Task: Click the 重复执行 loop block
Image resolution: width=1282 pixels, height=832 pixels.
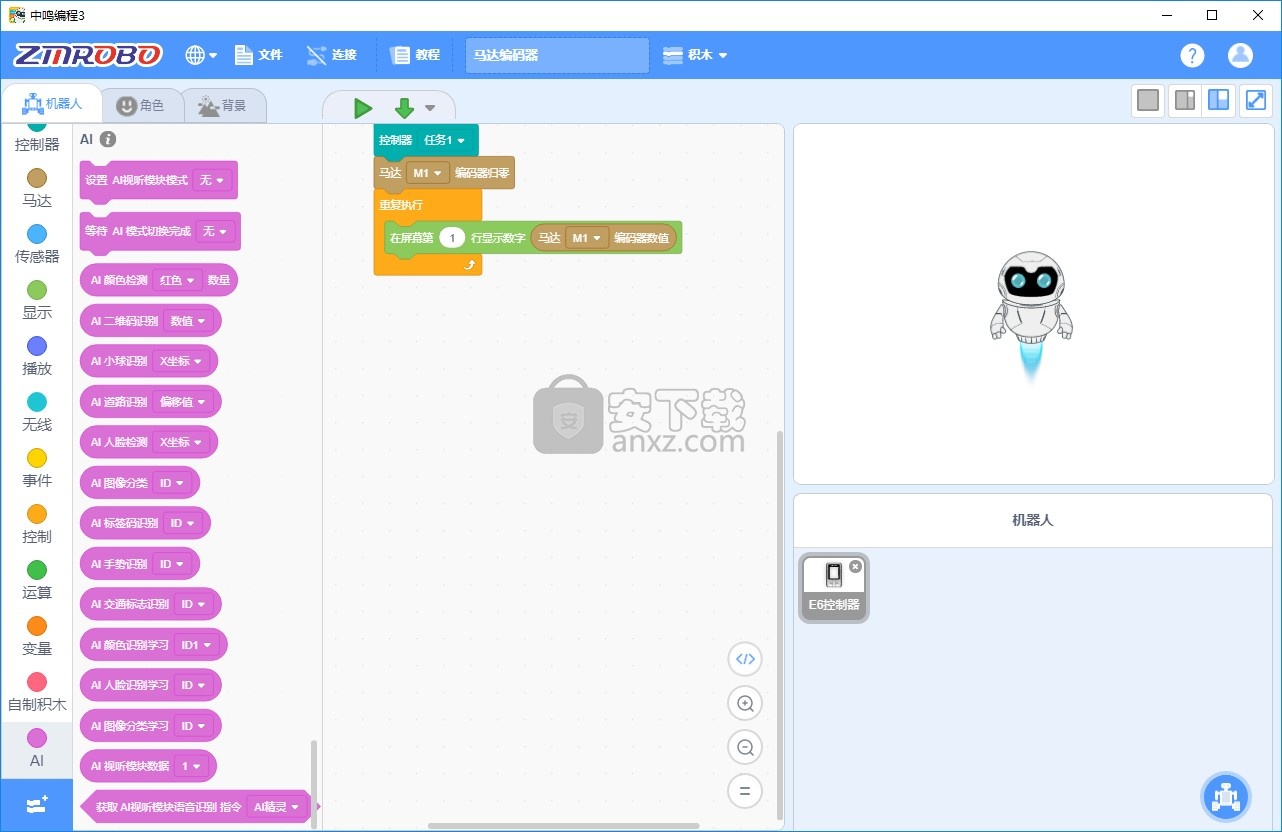Action: 401,204
